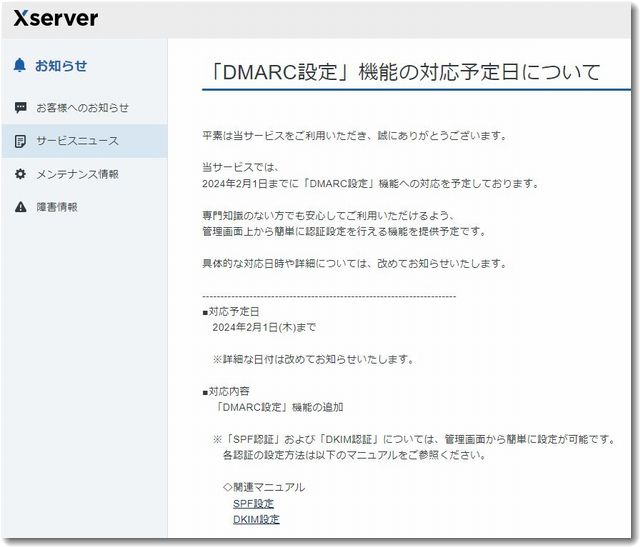
Task: Click the gear icon for メンテナンス情報
Action: tap(20, 174)
